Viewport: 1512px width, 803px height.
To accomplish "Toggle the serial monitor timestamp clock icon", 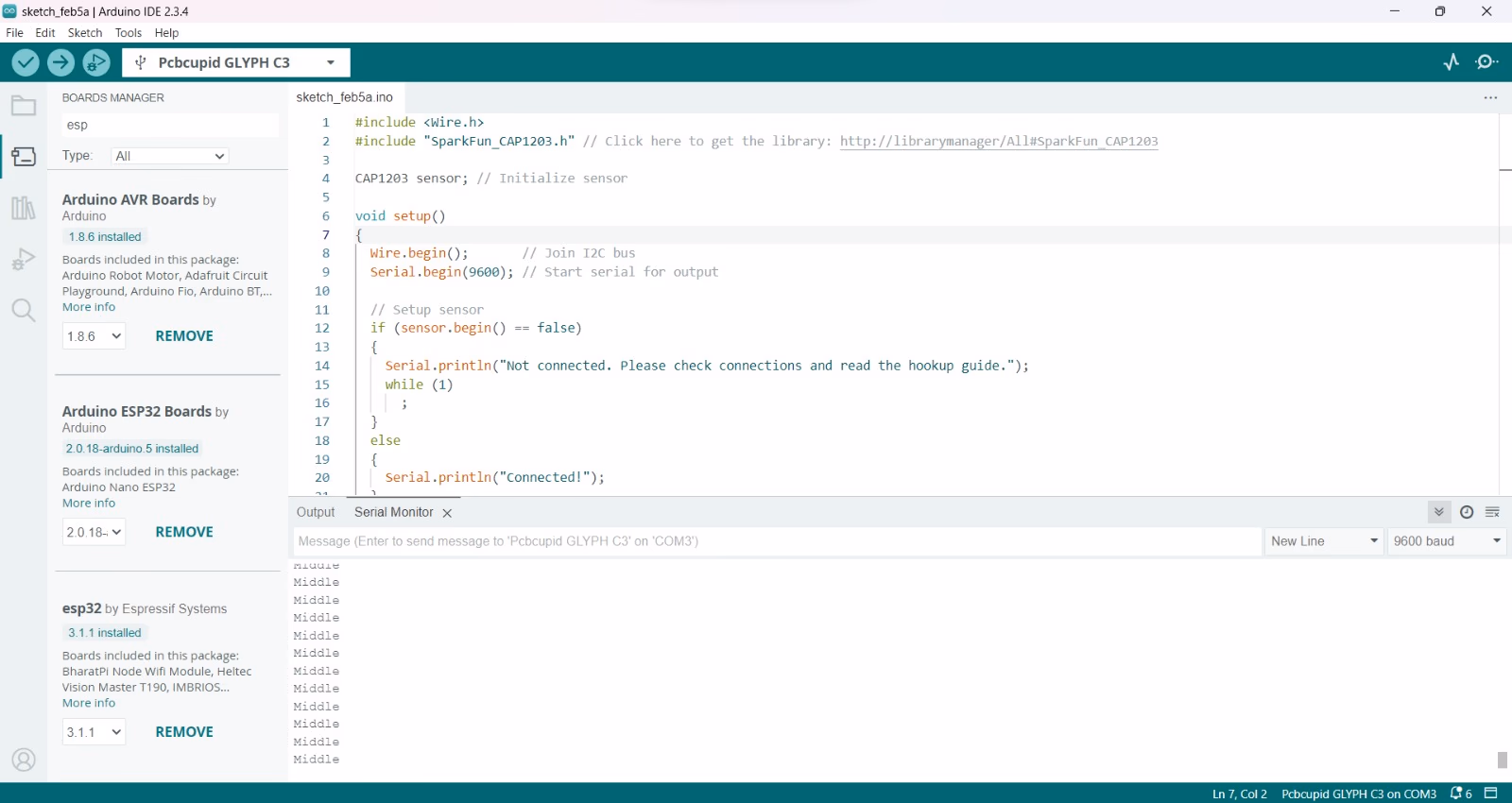I will (x=1467, y=512).
